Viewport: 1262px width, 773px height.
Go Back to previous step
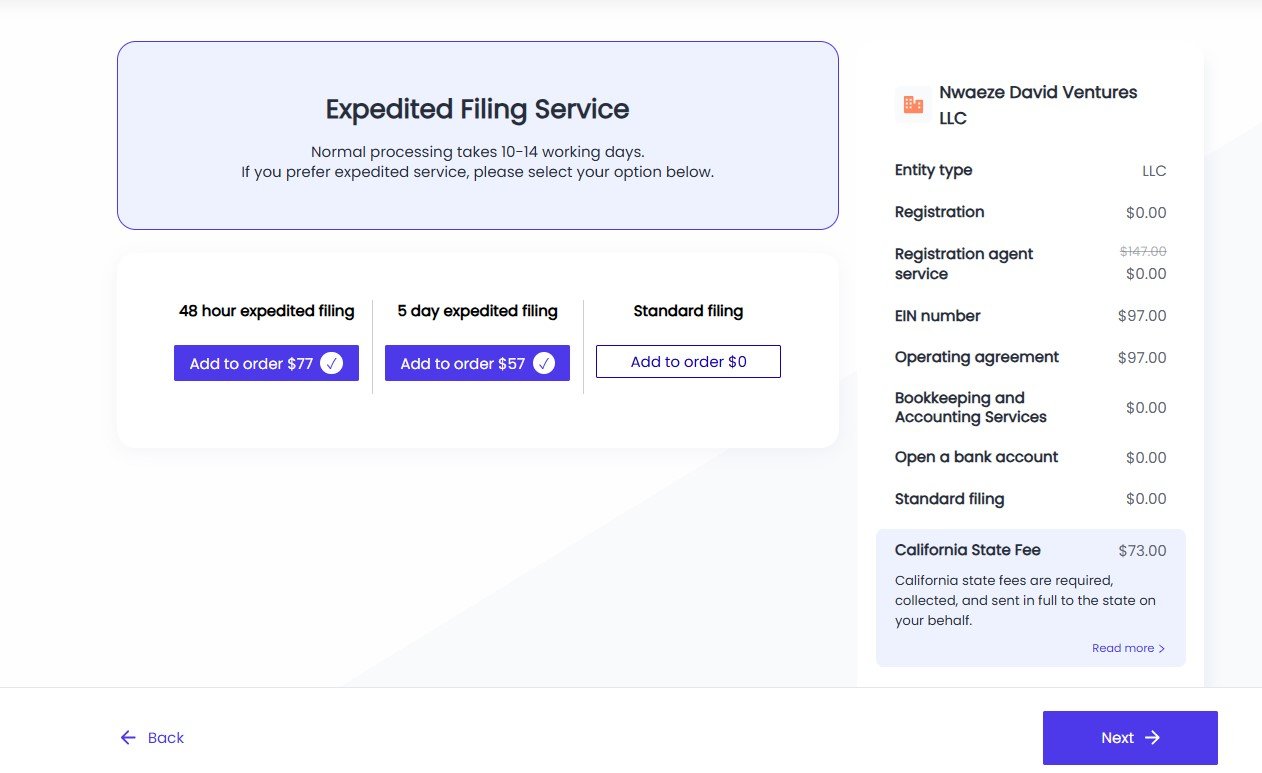(152, 738)
